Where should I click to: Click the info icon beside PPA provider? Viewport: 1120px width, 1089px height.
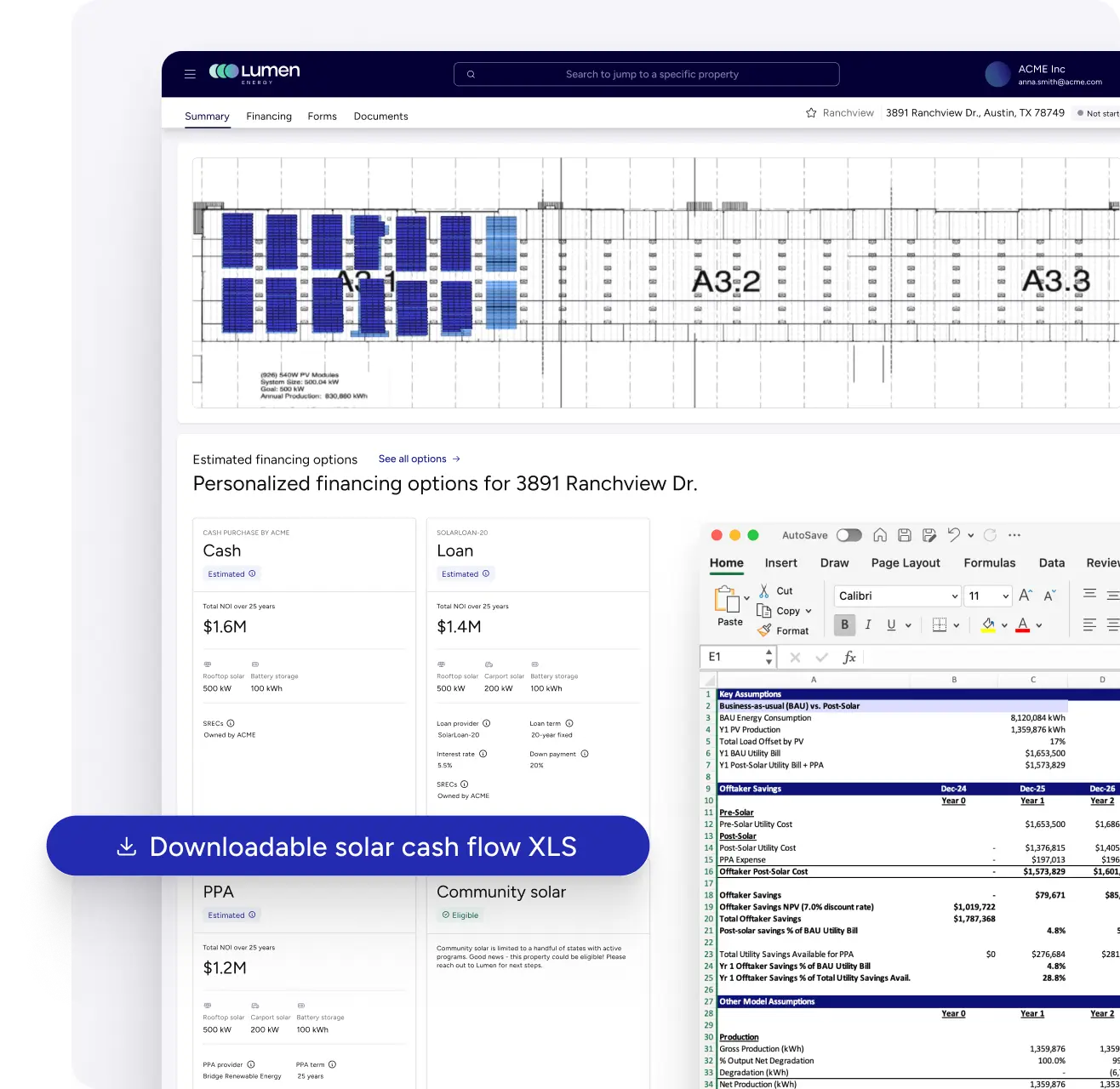coord(251,1064)
